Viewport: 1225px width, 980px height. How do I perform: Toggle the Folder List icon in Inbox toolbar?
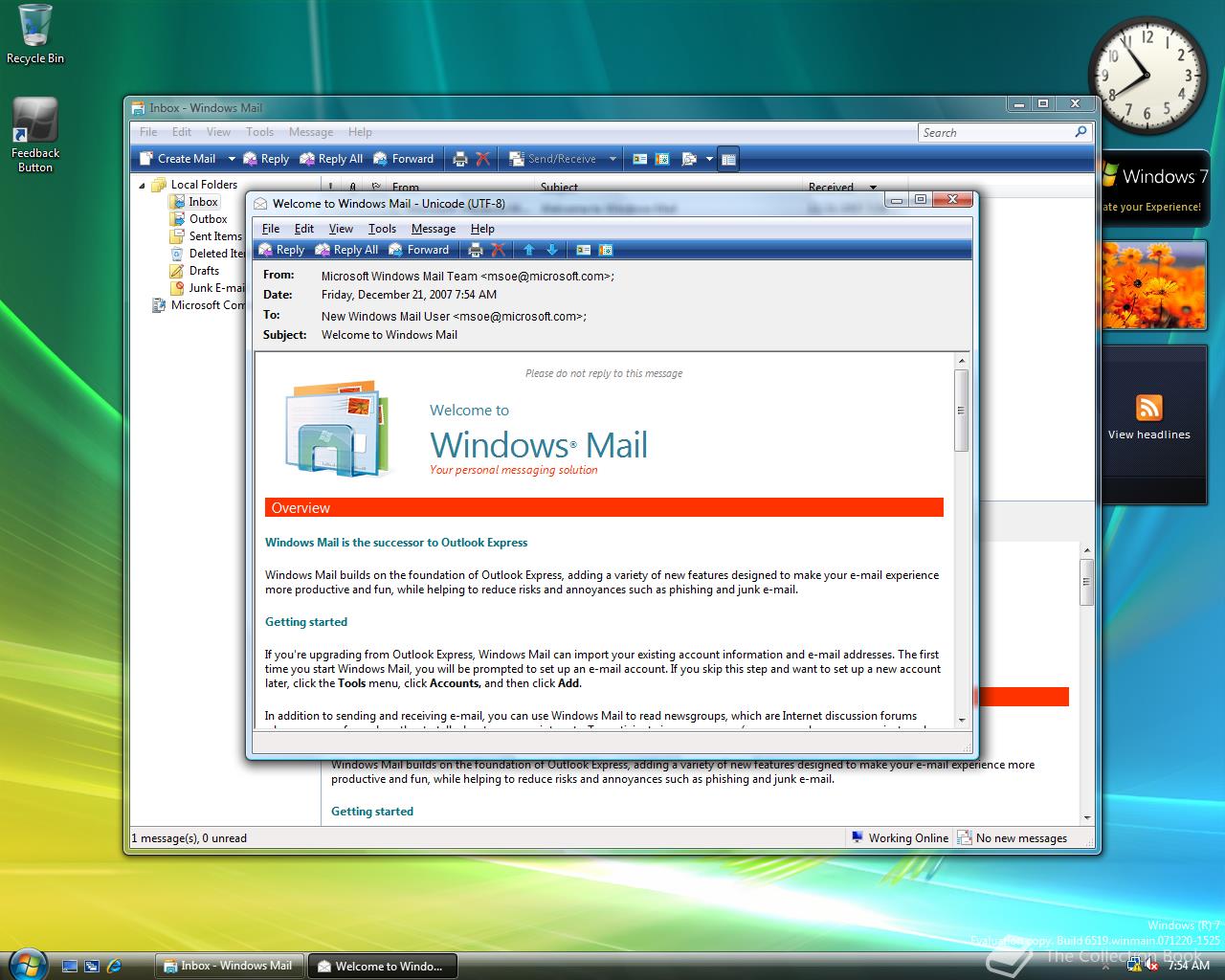(x=728, y=159)
